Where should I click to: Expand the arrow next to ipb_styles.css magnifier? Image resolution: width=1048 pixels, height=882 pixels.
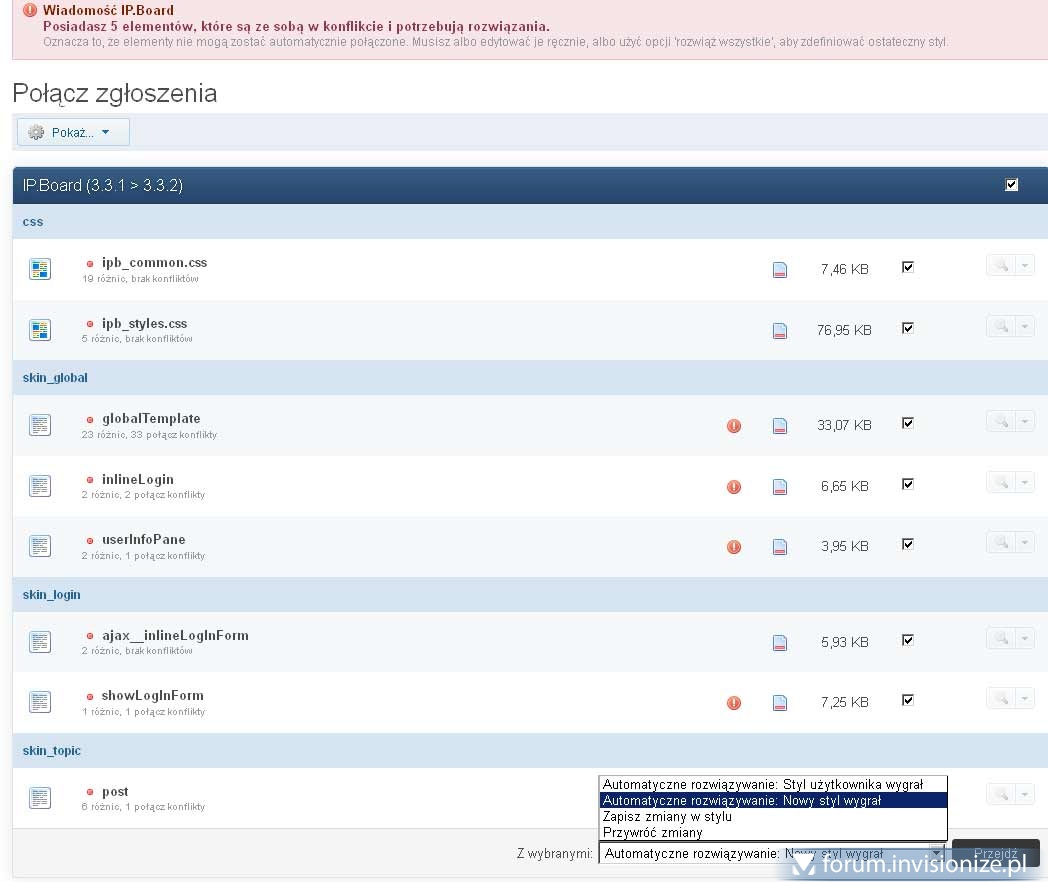[1025, 326]
